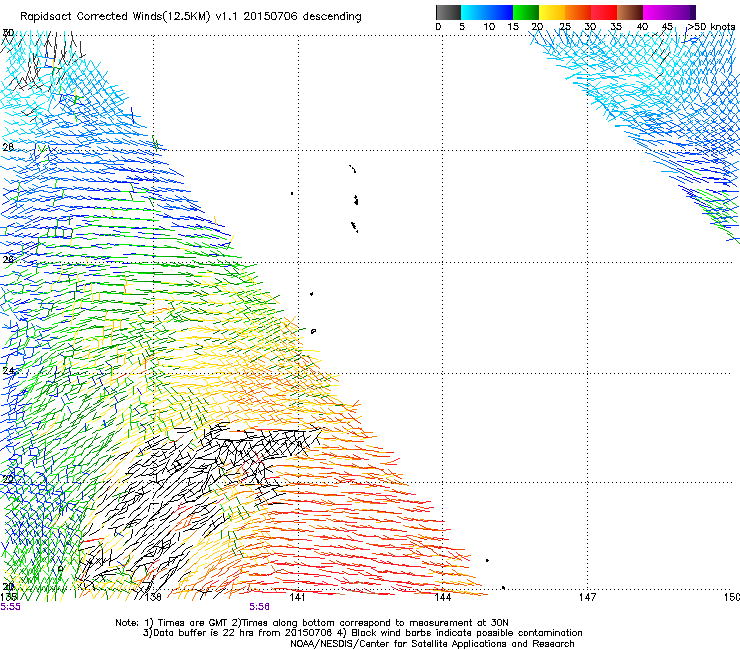The image size is (740, 650).
Task: Click the '28' latitude axis label
Action: (8, 147)
